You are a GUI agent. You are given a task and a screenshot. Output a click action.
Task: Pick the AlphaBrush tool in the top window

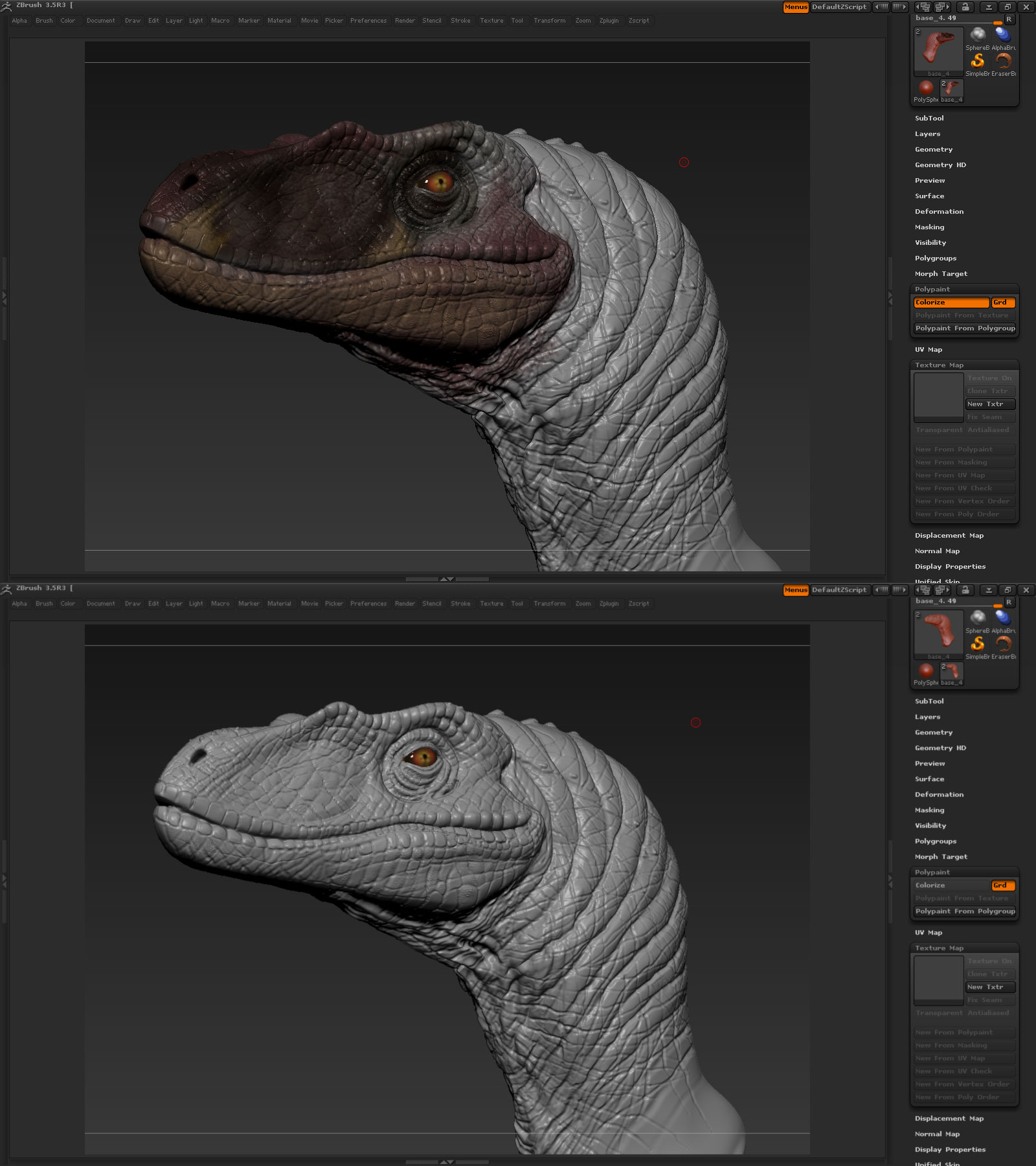pyautogui.click(x=1003, y=35)
